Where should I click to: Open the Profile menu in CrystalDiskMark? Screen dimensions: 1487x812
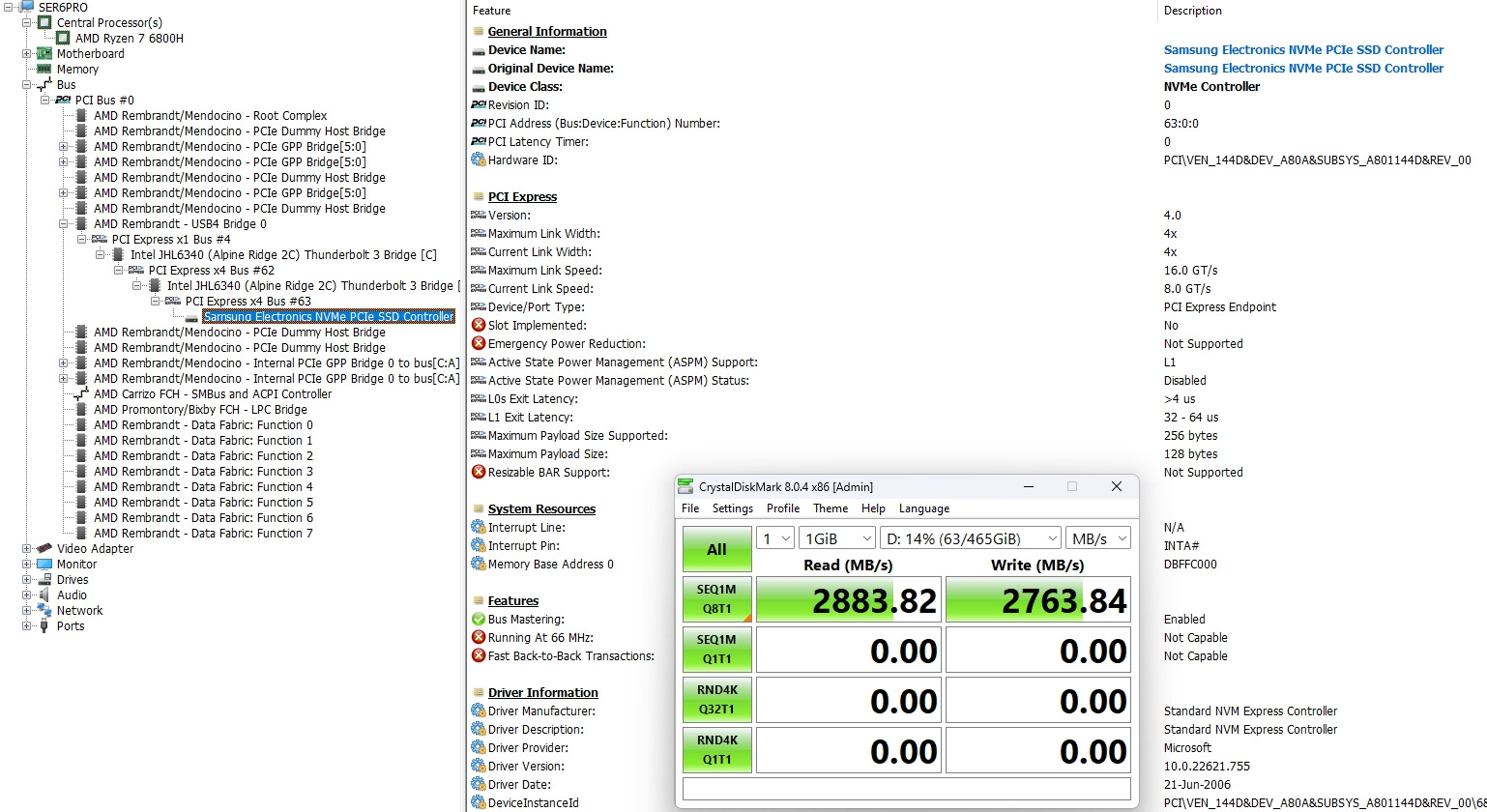[x=783, y=508]
